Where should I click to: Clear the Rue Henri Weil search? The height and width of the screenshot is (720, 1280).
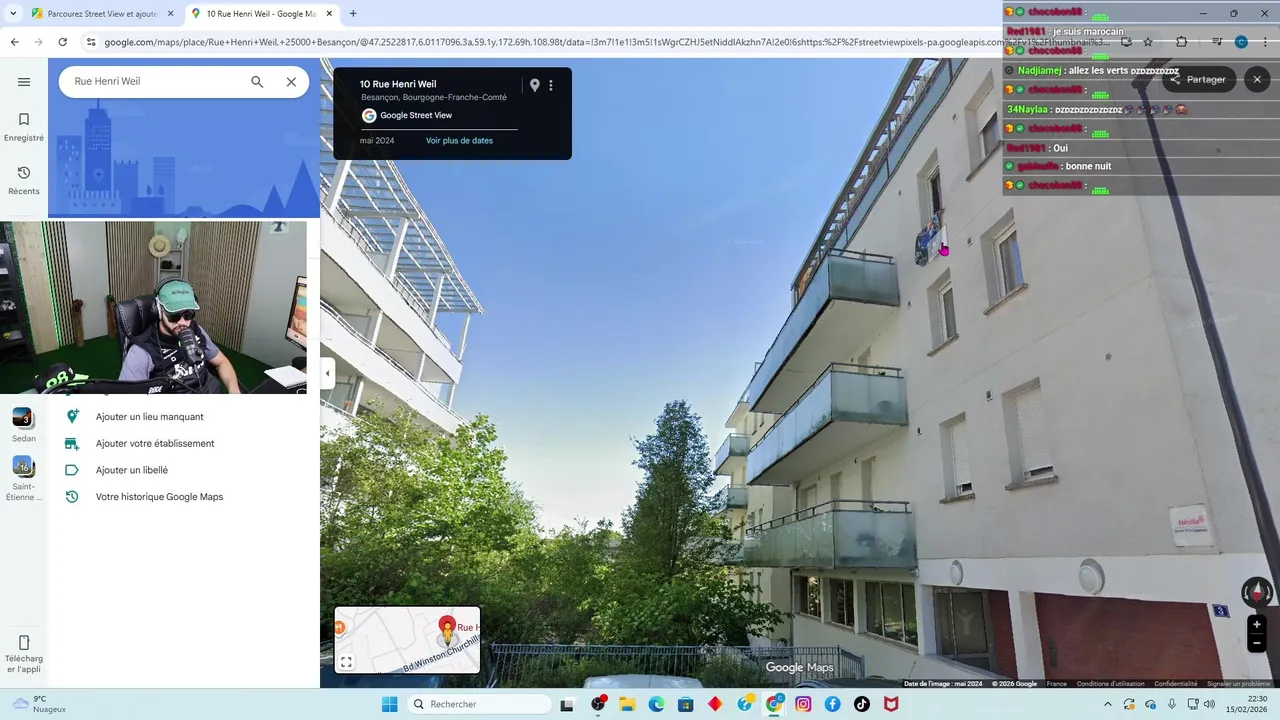point(291,82)
